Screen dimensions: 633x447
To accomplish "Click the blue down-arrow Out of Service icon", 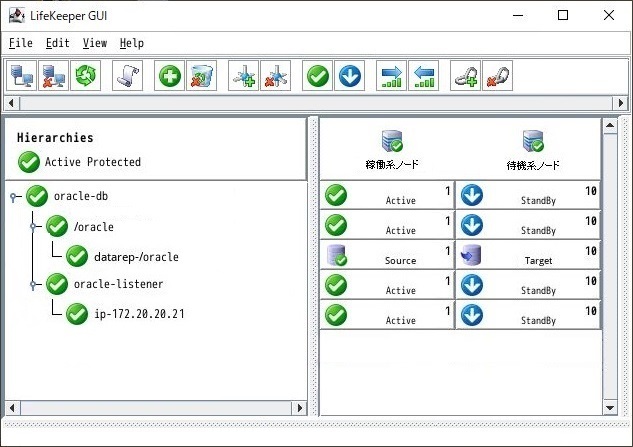I will click(350, 76).
